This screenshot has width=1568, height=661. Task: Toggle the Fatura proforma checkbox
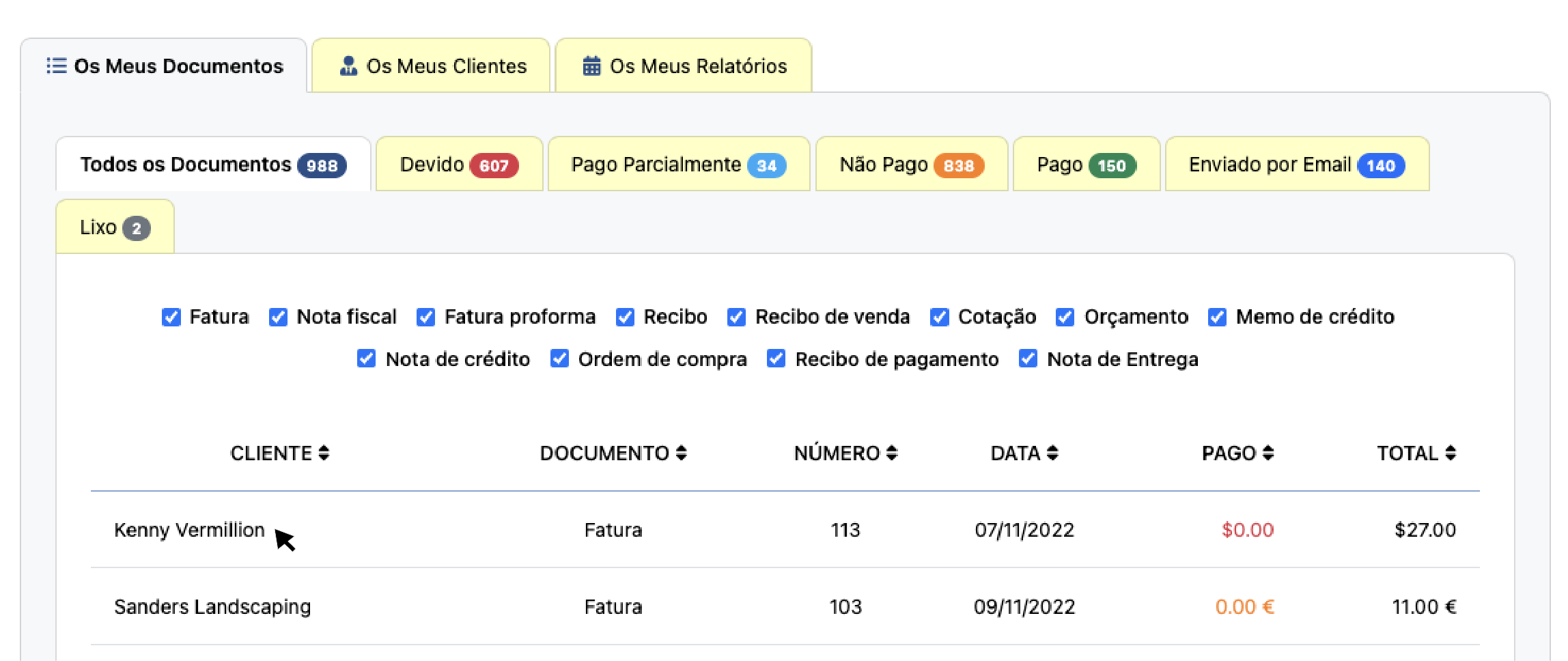(425, 317)
